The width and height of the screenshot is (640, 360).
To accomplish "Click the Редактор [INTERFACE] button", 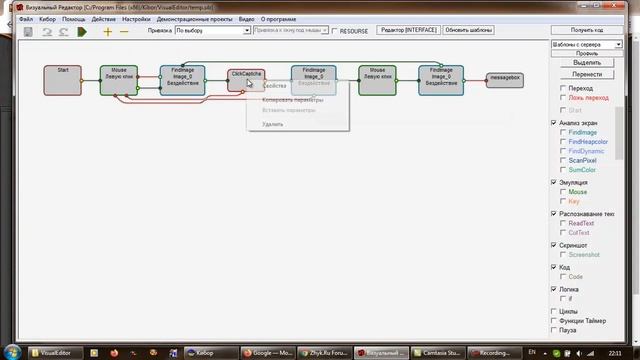I will (x=409, y=30).
